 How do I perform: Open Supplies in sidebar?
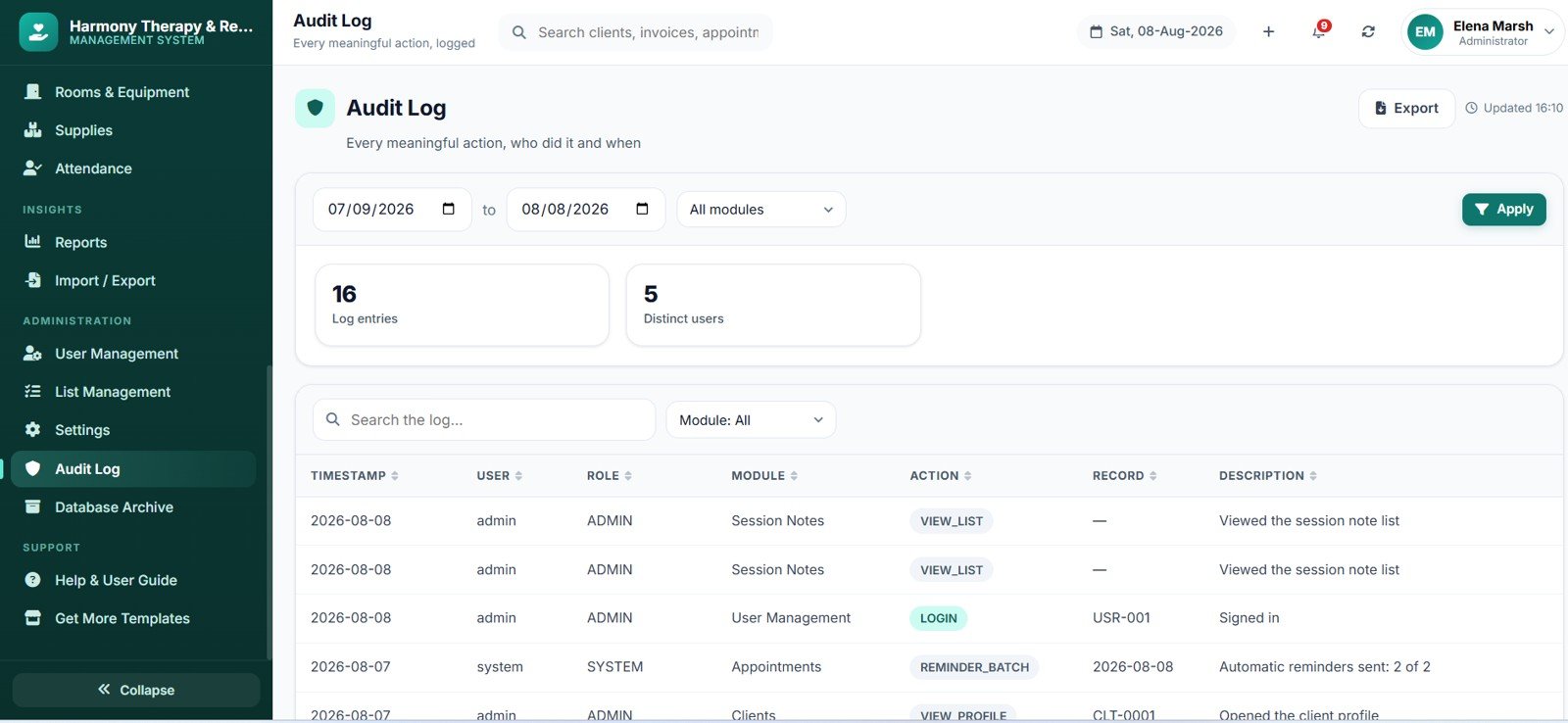pos(133,130)
